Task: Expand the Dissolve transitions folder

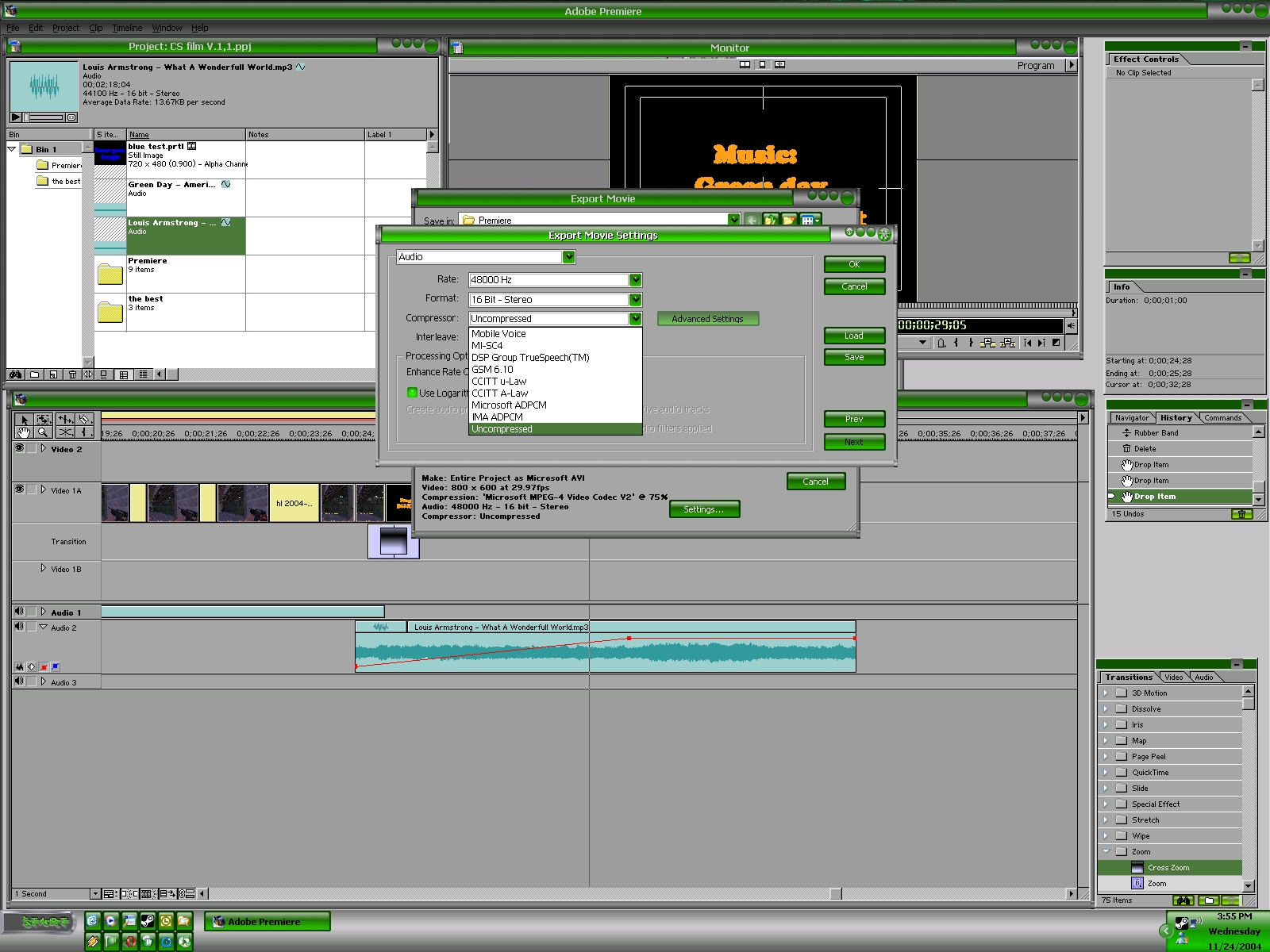Action: tap(1106, 709)
